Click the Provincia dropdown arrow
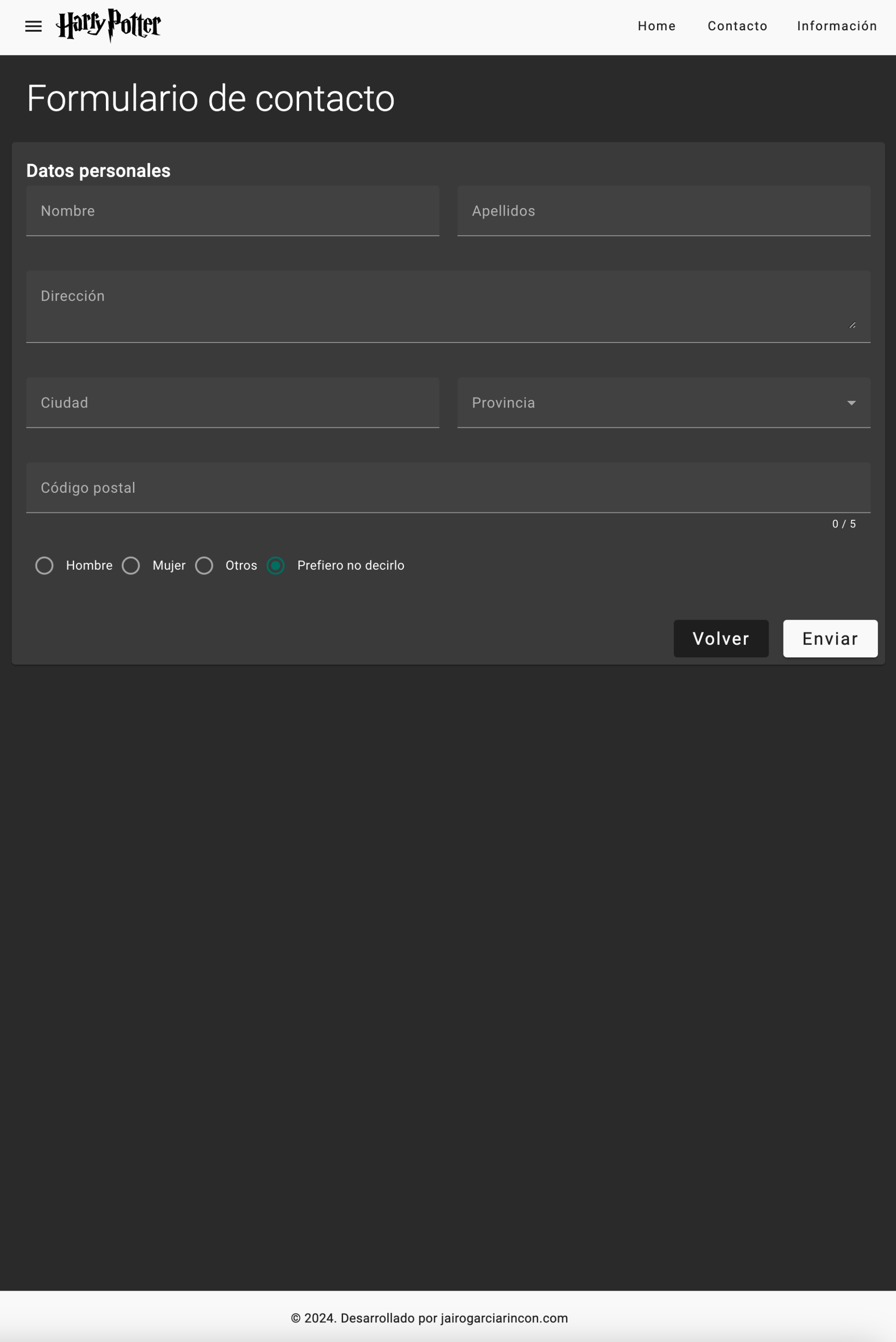This screenshot has height=1342, width=896. coord(851,403)
